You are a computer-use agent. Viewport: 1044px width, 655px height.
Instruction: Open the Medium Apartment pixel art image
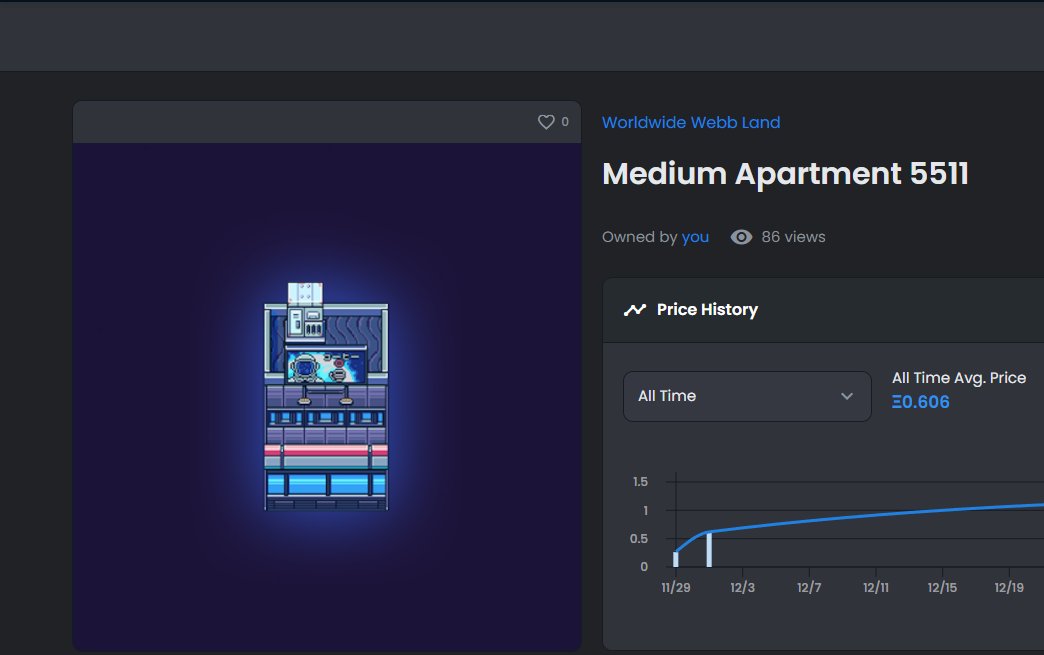point(326,397)
